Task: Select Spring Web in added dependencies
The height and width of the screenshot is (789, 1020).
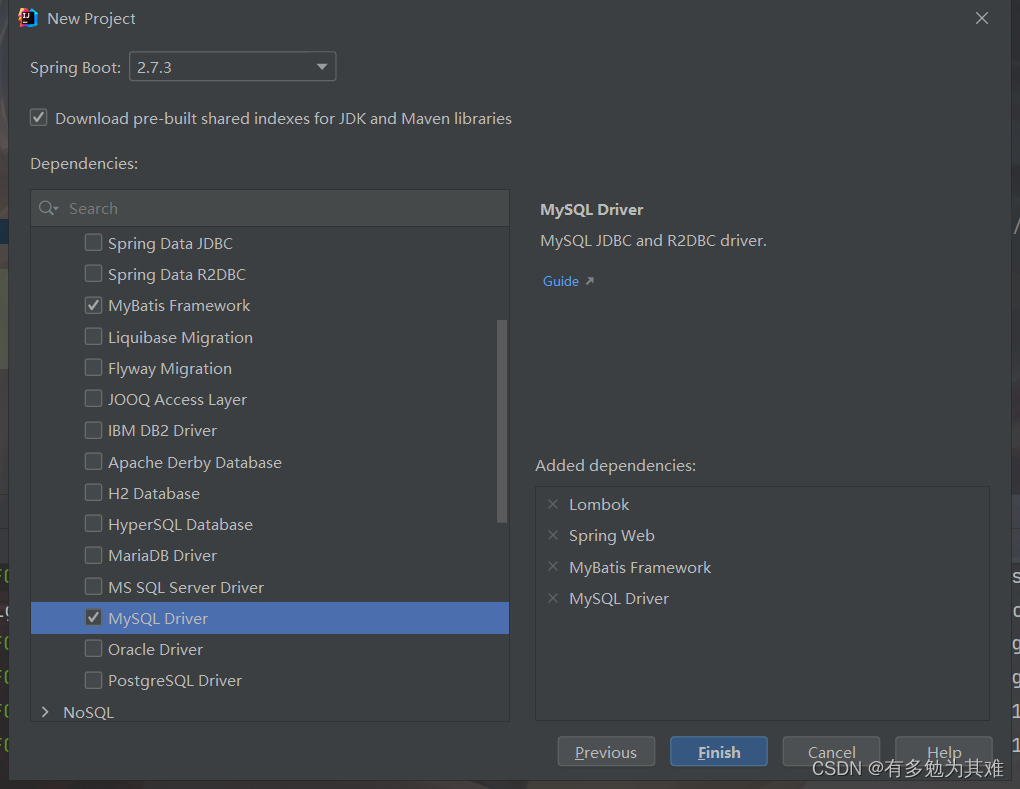Action: pos(611,535)
